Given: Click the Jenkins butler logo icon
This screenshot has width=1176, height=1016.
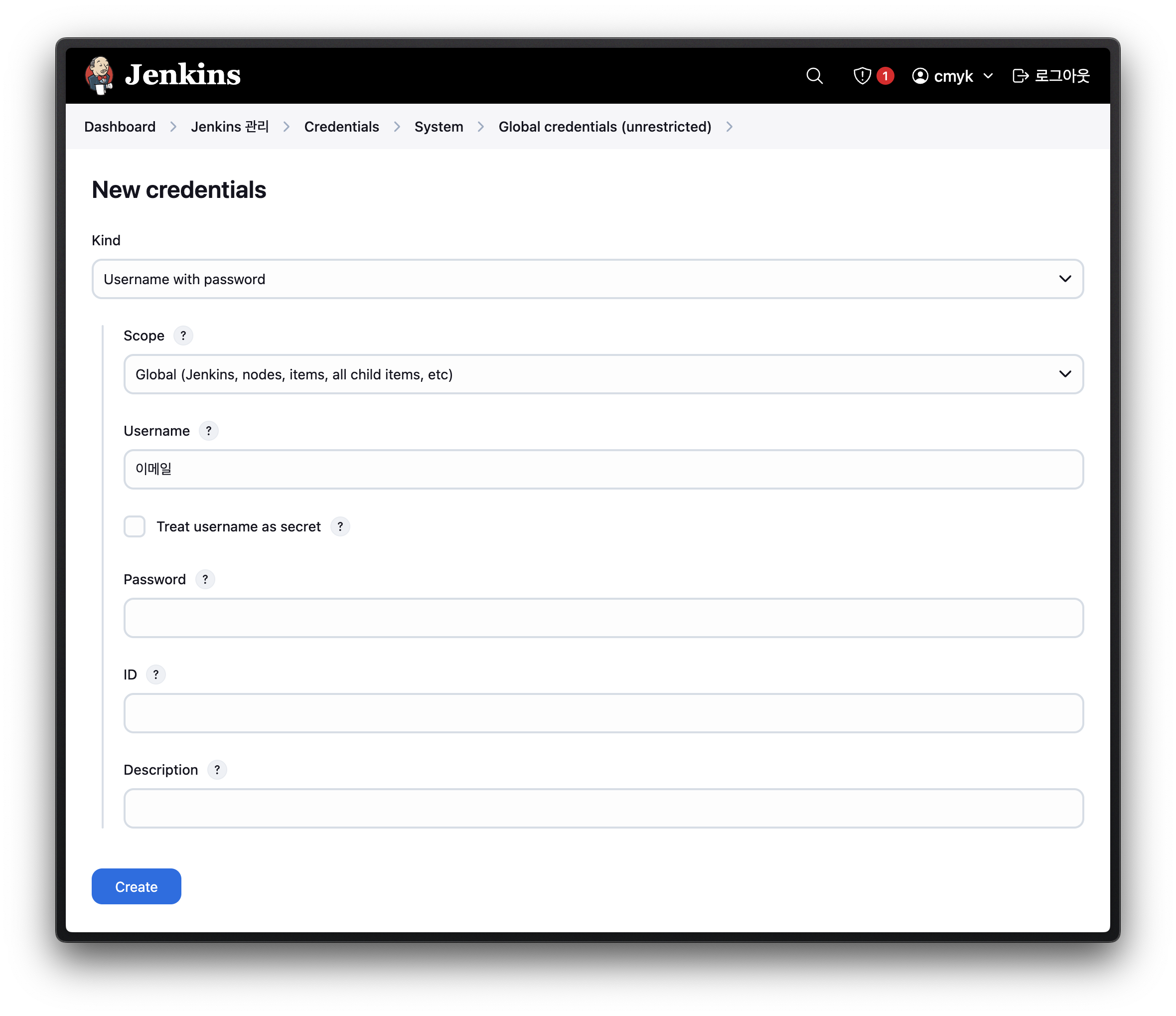Looking at the screenshot, I should (x=99, y=75).
